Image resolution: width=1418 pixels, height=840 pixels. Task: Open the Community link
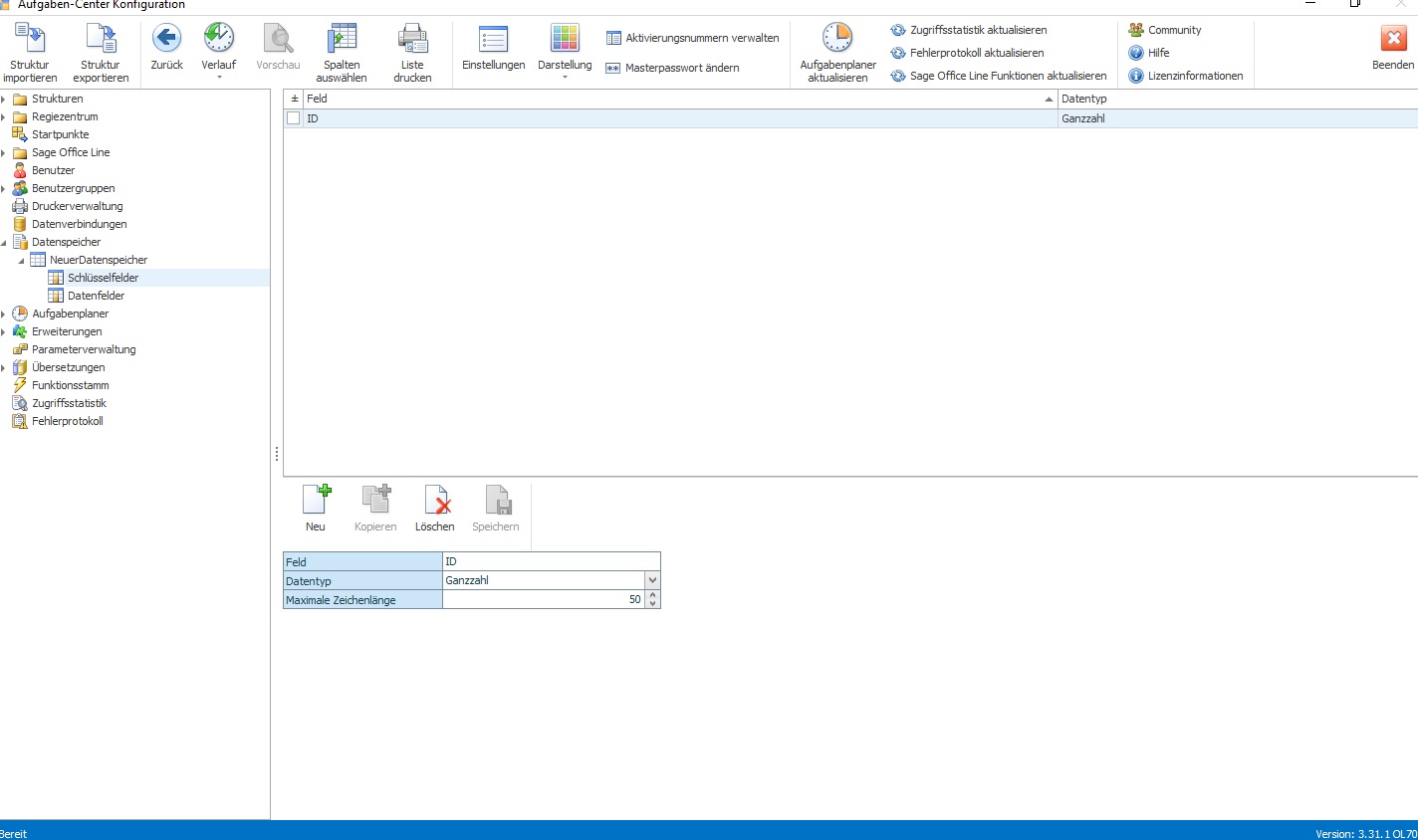[x=1165, y=30]
